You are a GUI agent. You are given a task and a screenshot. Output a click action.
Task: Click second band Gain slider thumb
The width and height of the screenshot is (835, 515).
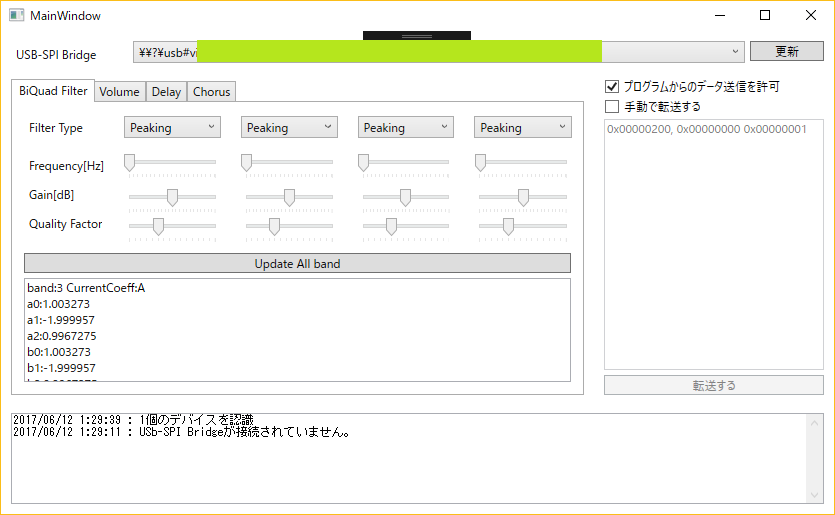pyautogui.click(x=289, y=197)
